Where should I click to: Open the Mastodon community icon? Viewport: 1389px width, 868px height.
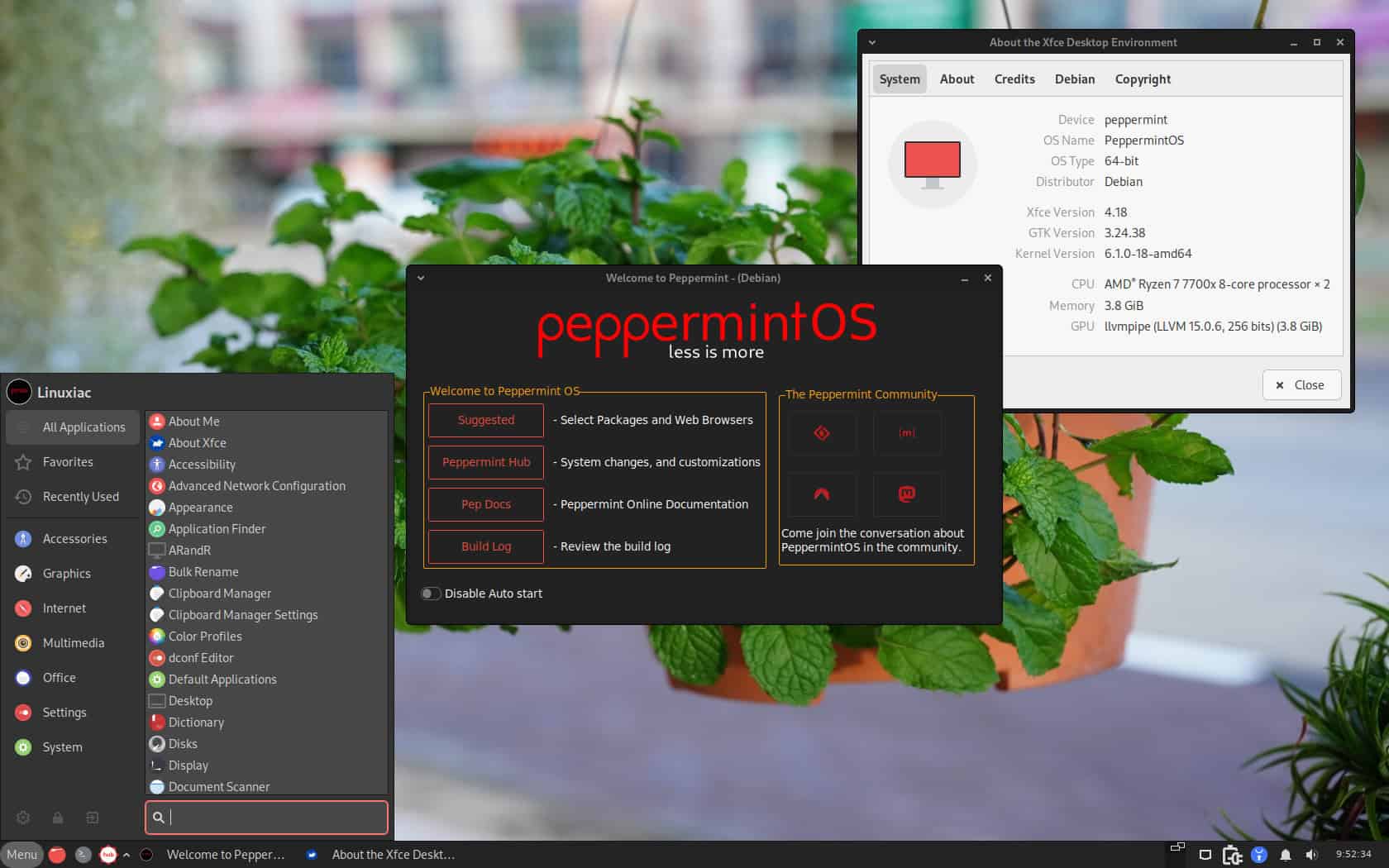point(907,494)
